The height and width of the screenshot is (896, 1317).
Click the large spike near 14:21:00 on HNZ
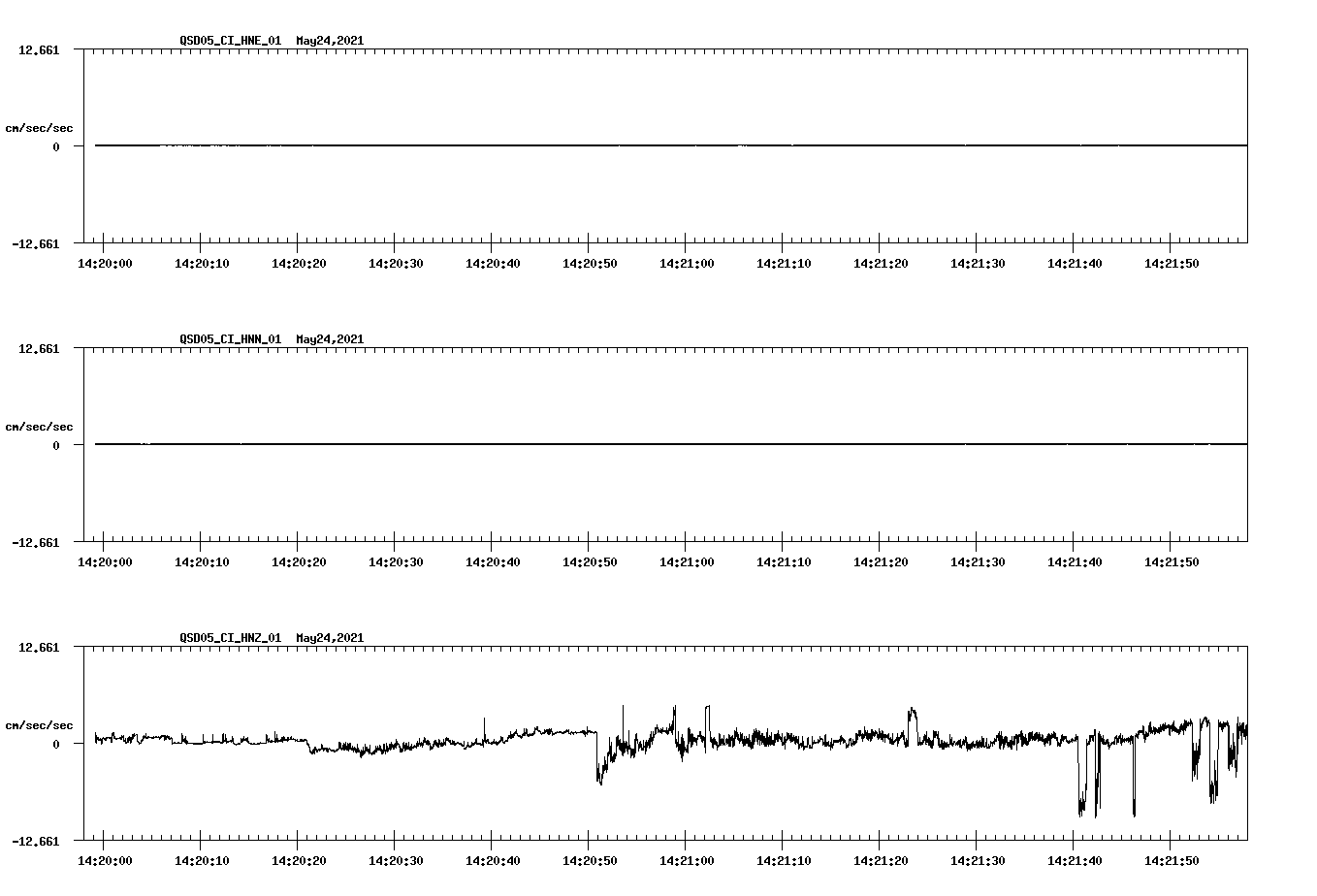[677, 706]
